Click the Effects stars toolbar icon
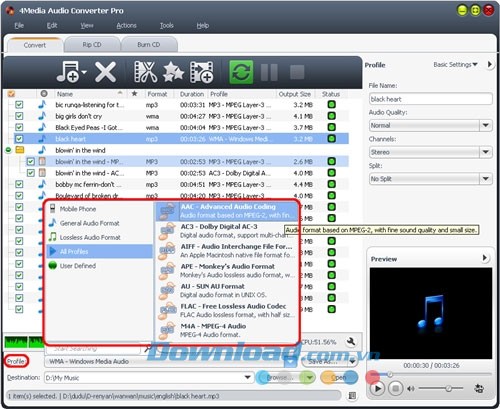 (x=173, y=72)
